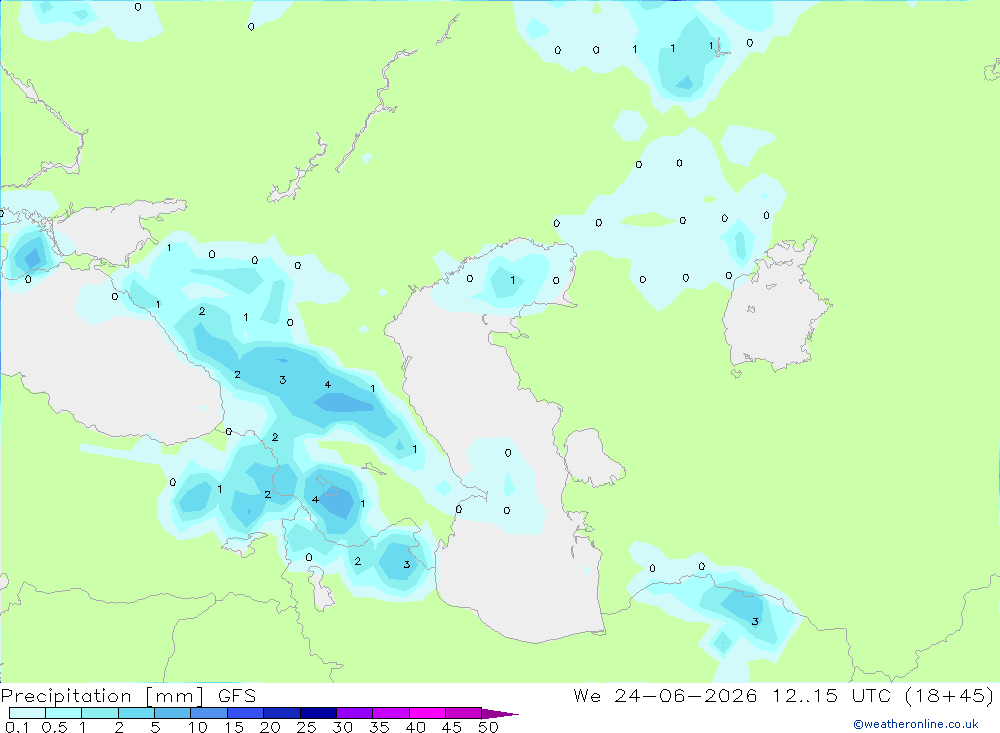Click the "10" legend scale label
Viewport: 1000px width, 733px height.
198,727
